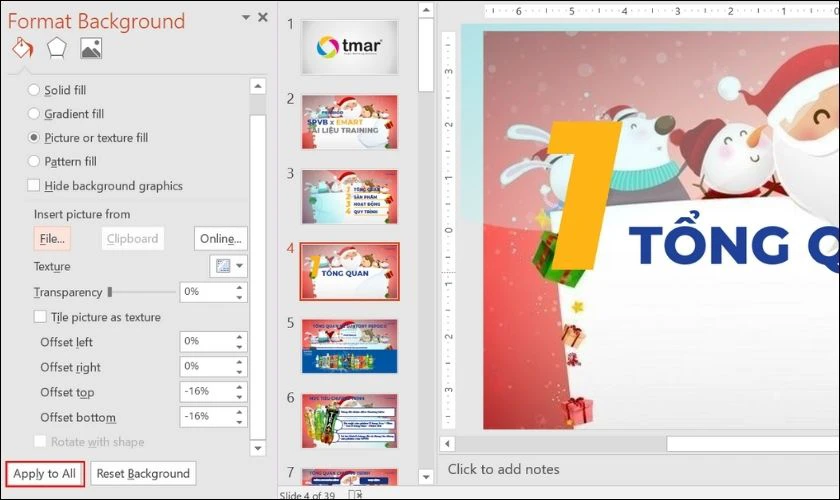Image resolution: width=840 pixels, height=500 pixels.
Task: Click the Reset Background button
Action: pos(143,473)
